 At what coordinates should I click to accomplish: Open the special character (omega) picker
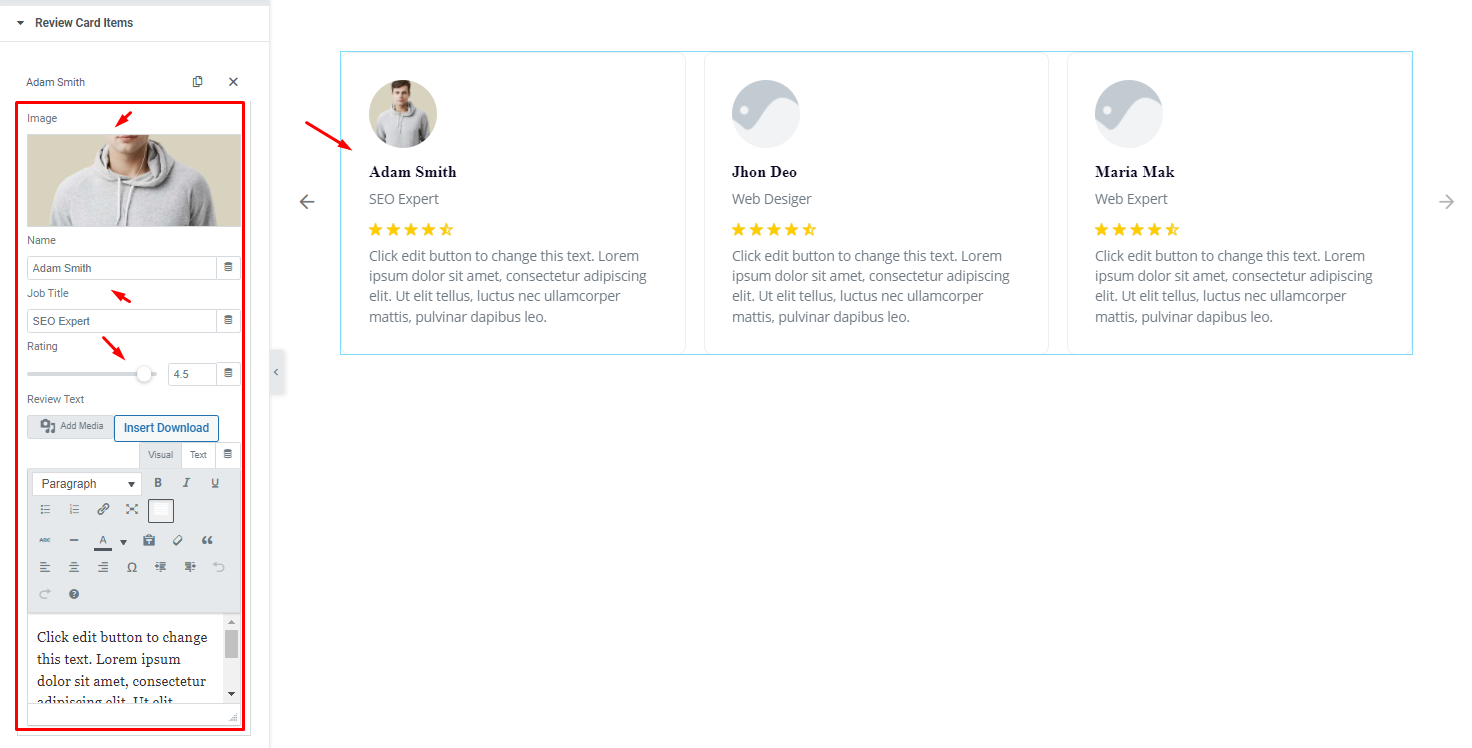tap(131, 567)
